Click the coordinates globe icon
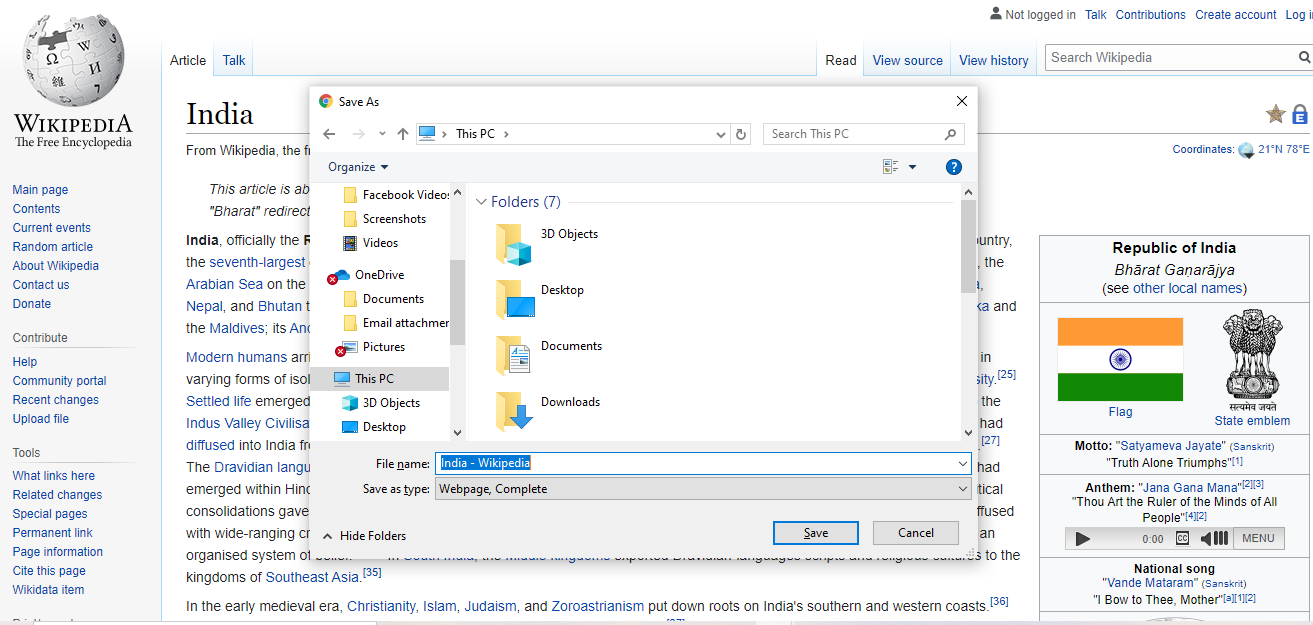Screen dimensions: 1313x625 (1246, 150)
